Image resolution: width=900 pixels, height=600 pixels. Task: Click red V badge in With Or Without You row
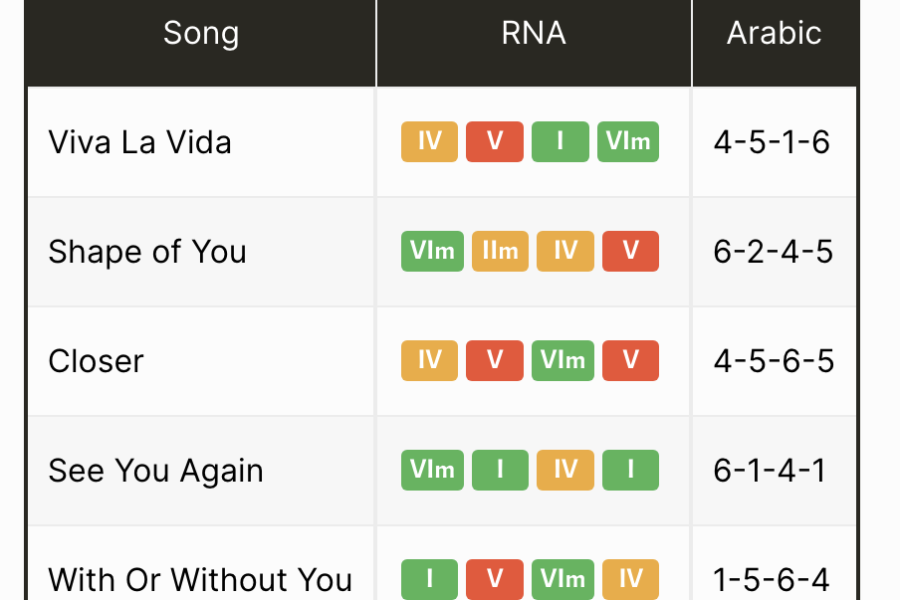tap(494, 579)
